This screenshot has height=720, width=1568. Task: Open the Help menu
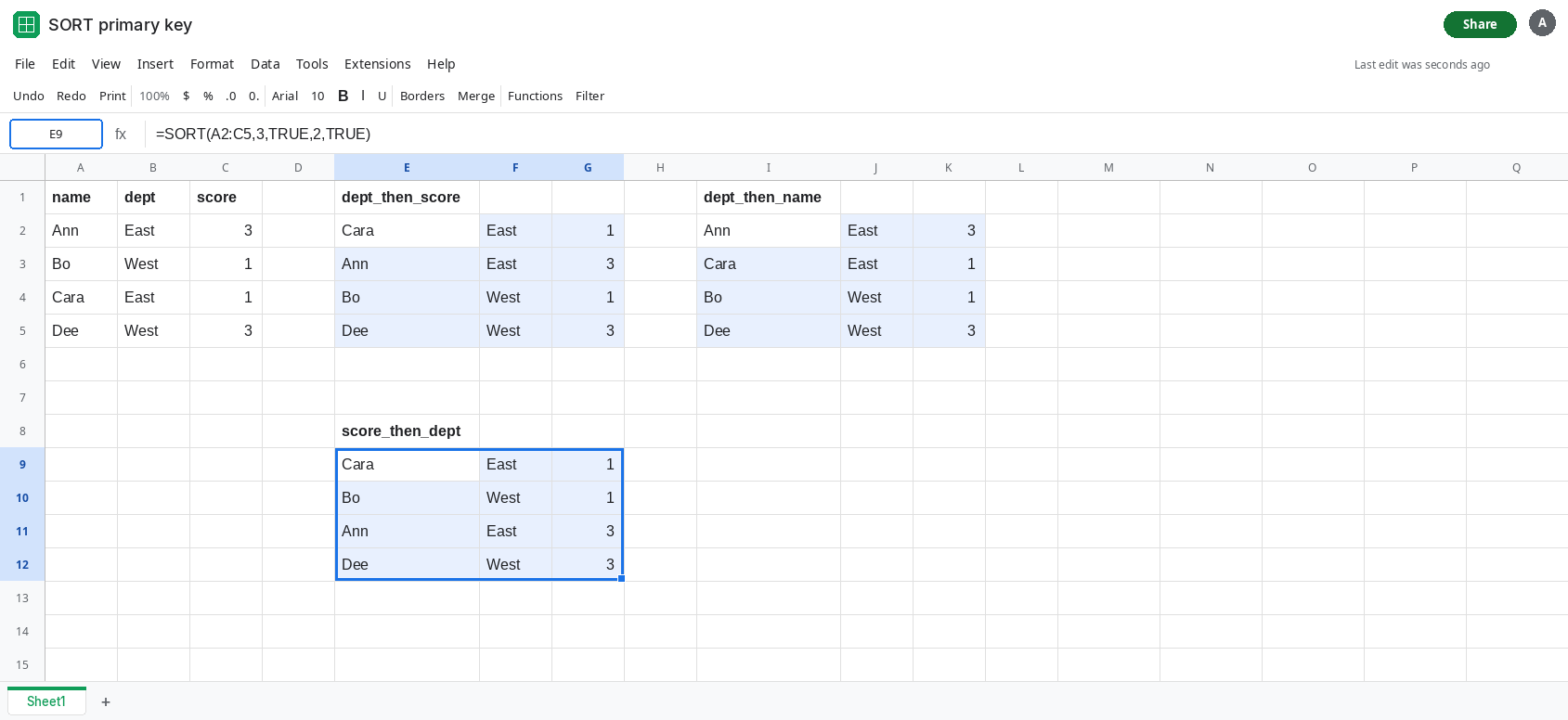coord(441,64)
